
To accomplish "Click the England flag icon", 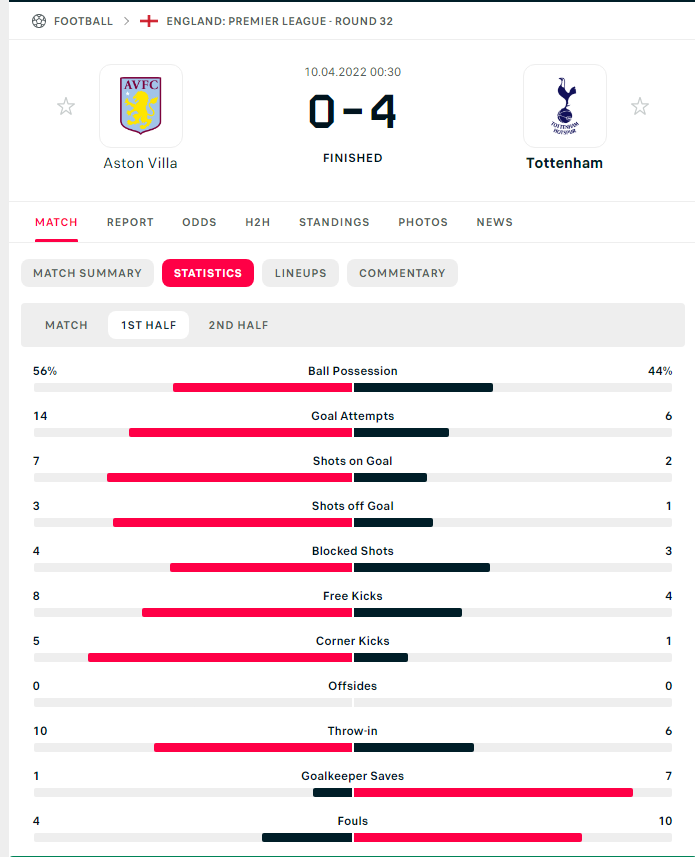I will (x=149, y=21).
